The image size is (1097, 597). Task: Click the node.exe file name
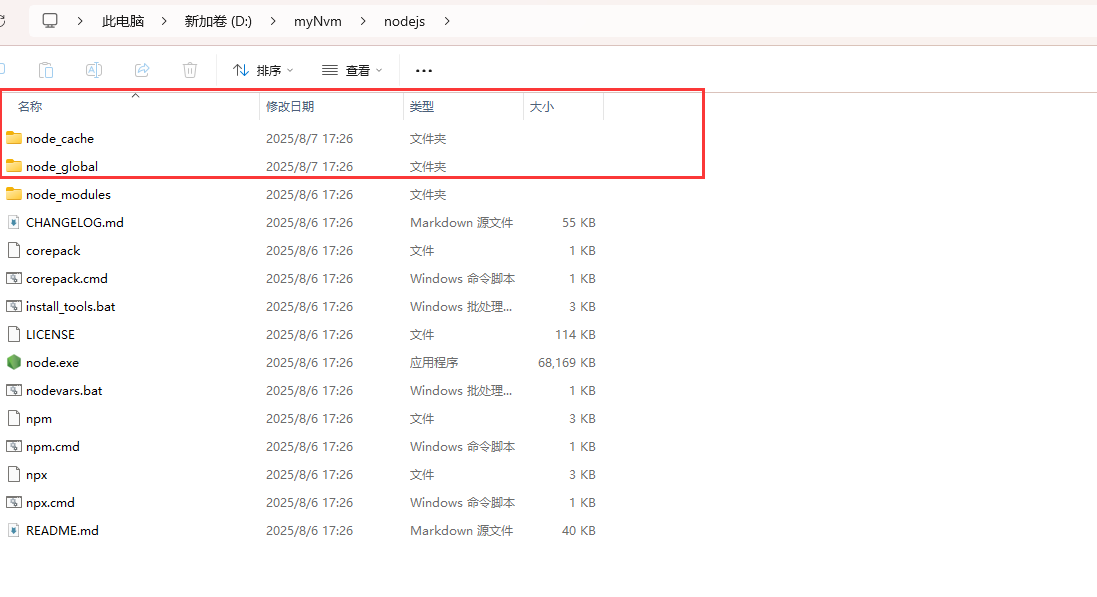coord(52,363)
